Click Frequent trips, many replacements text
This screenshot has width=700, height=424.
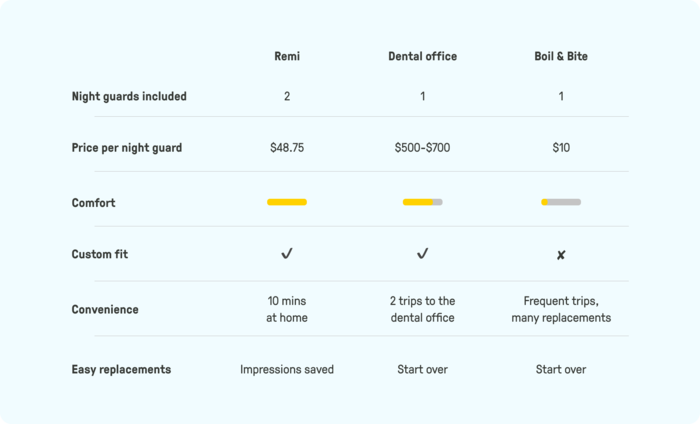pyautogui.click(x=561, y=309)
